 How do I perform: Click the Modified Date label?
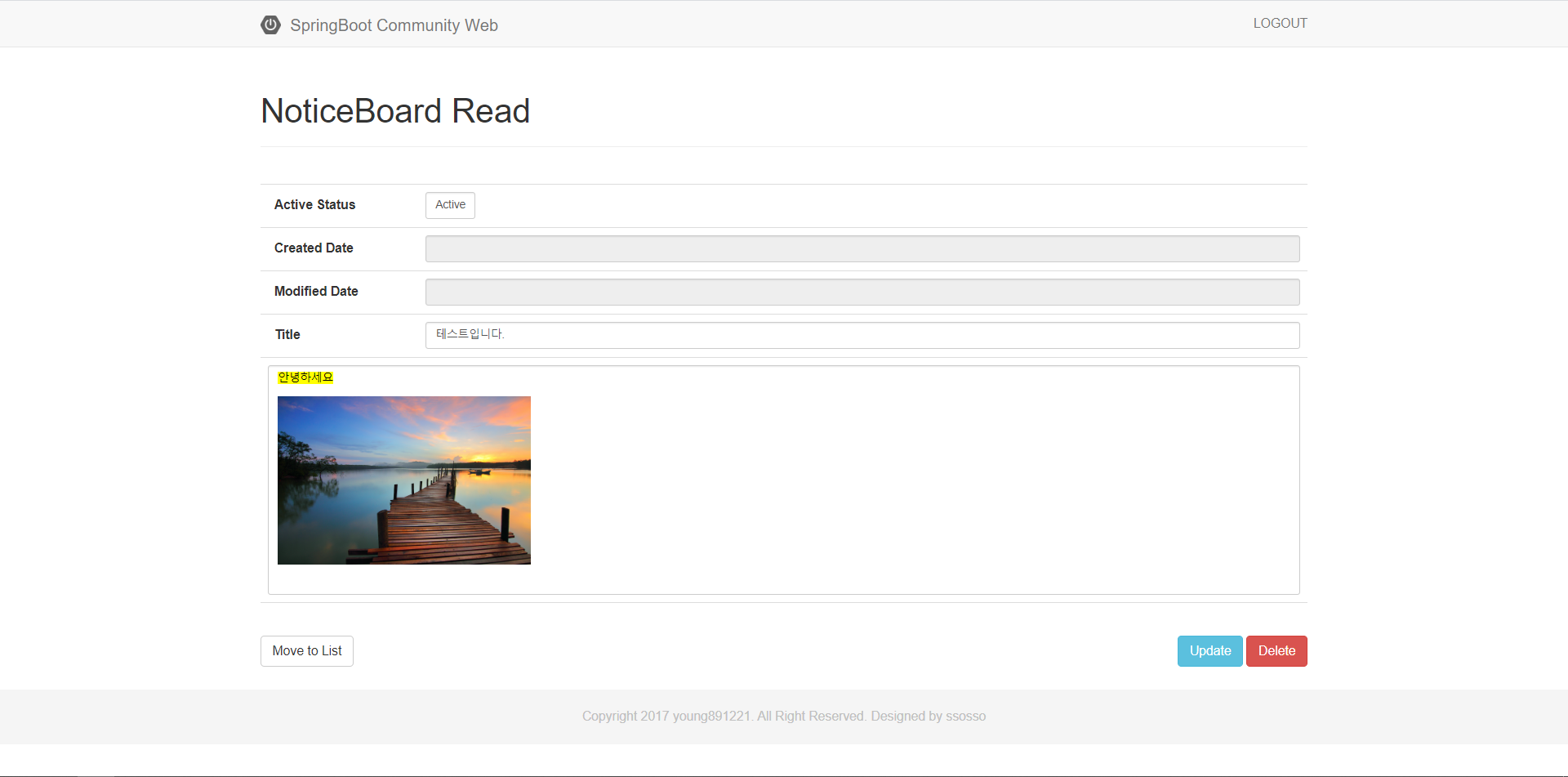316,292
